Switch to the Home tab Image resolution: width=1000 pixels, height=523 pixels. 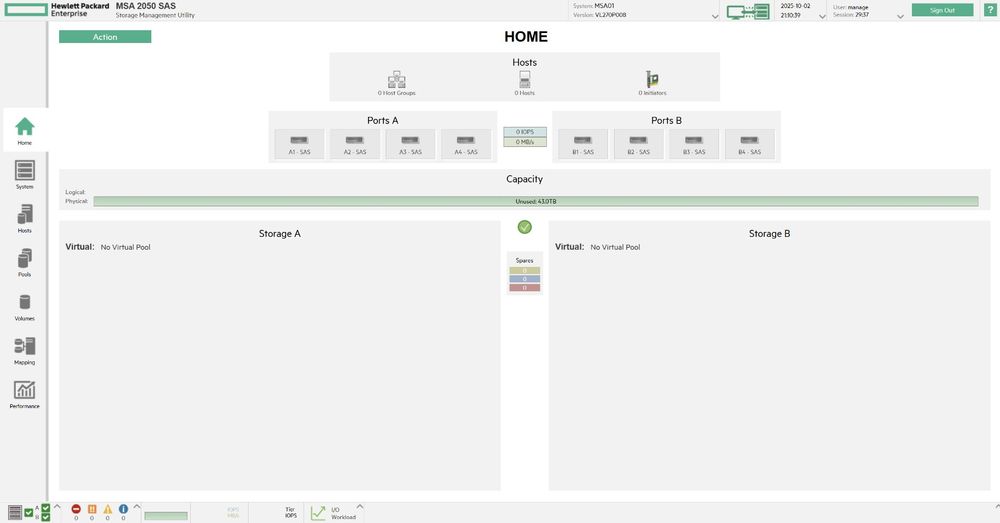point(24,130)
